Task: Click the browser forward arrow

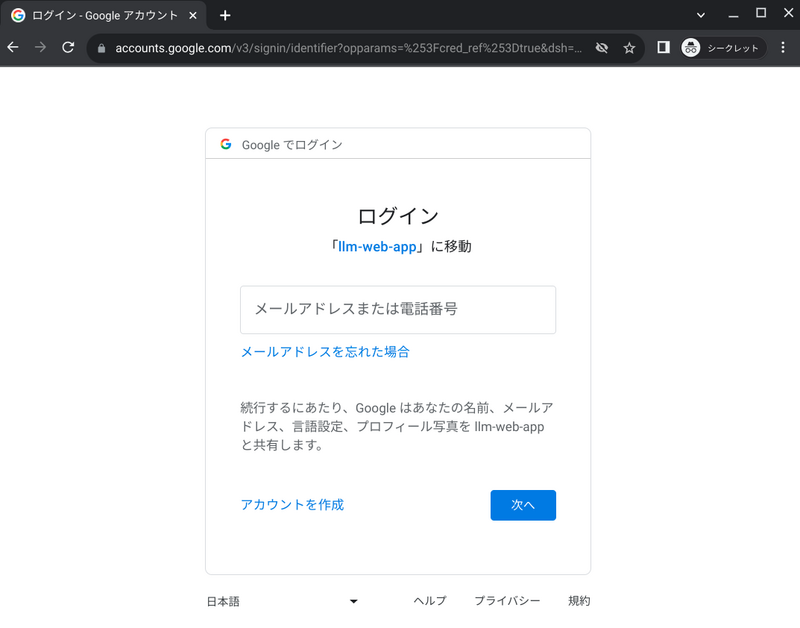Action: coord(40,47)
